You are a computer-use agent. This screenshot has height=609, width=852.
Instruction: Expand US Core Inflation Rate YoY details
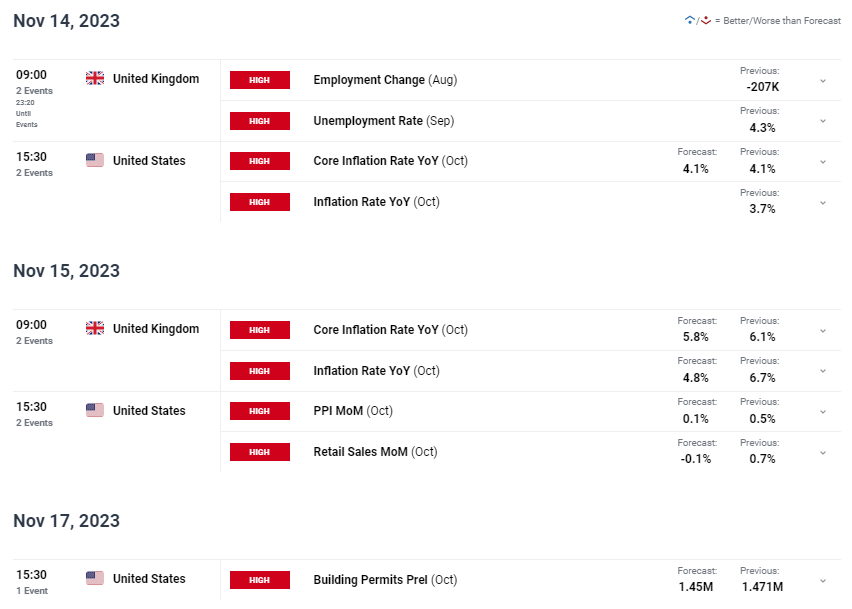click(x=823, y=162)
